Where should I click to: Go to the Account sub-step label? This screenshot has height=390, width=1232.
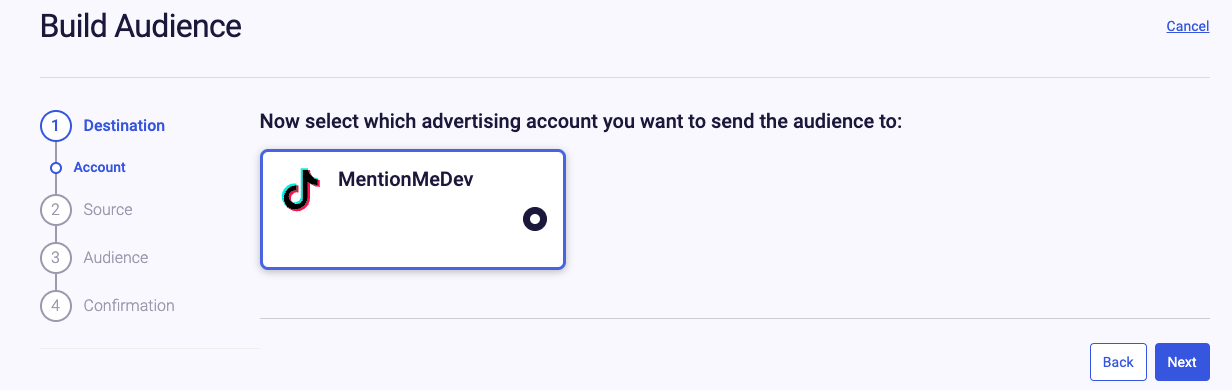point(100,168)
